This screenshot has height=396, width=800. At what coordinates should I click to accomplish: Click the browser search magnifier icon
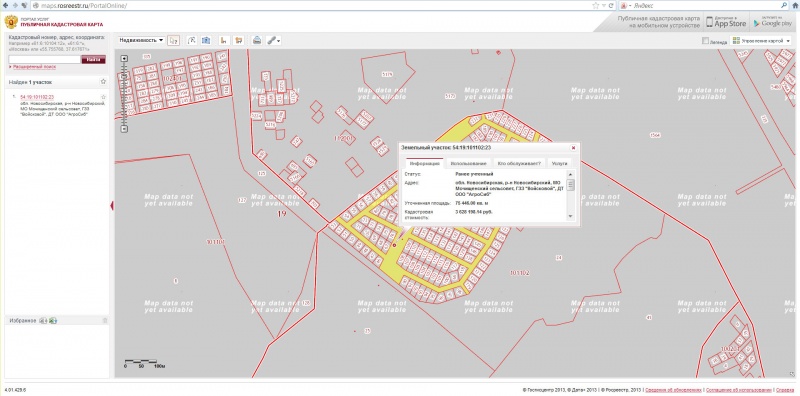pos(784,5)
